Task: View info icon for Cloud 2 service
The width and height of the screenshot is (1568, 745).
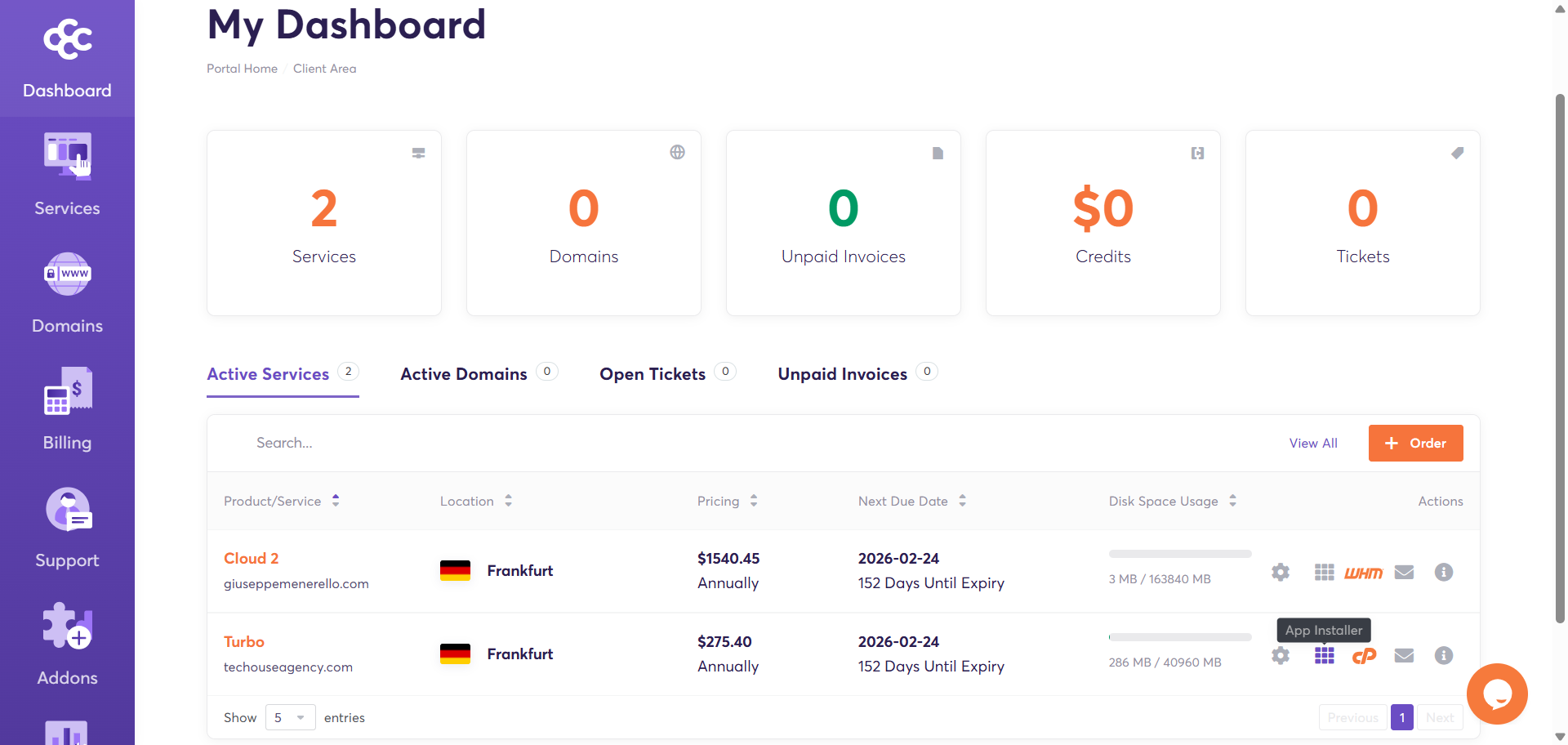Action: (x=1444, y=572)
